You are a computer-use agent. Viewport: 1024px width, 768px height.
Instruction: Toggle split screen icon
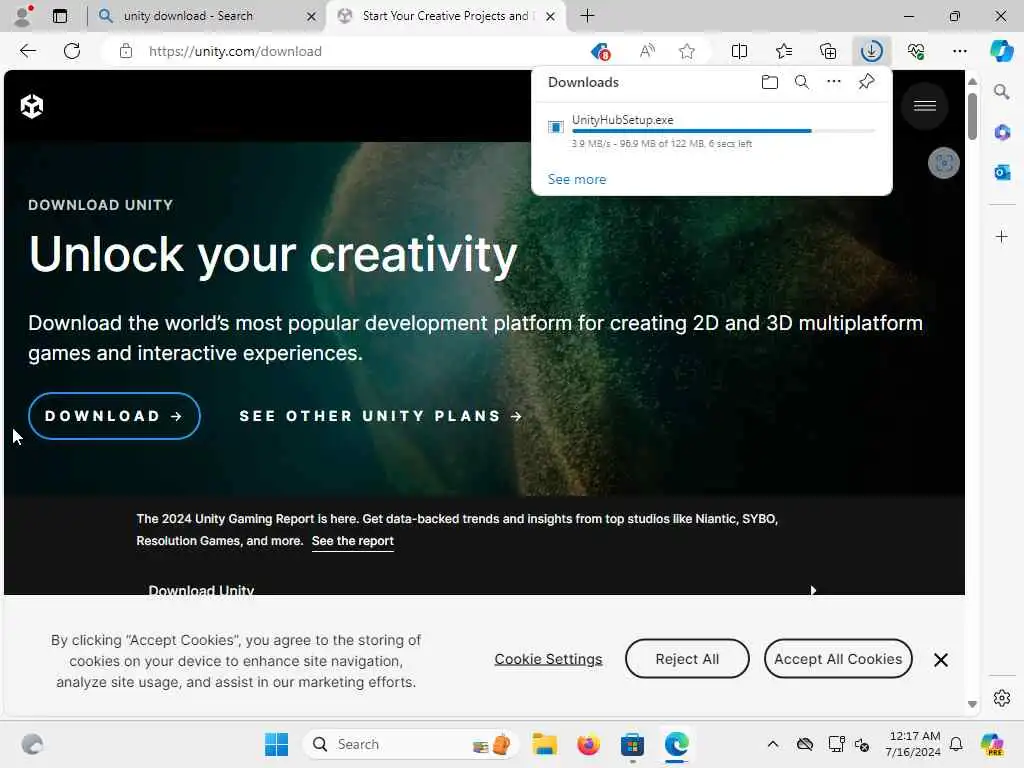739,51
